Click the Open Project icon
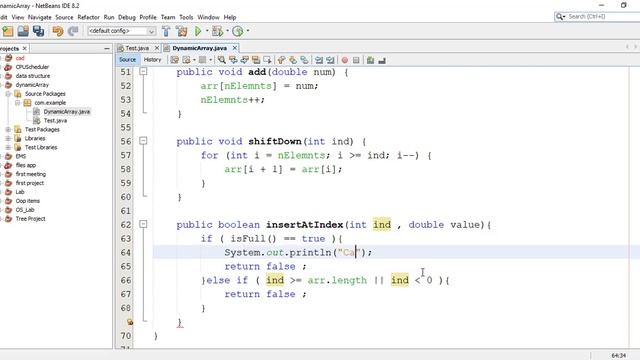 coord(23,31)
